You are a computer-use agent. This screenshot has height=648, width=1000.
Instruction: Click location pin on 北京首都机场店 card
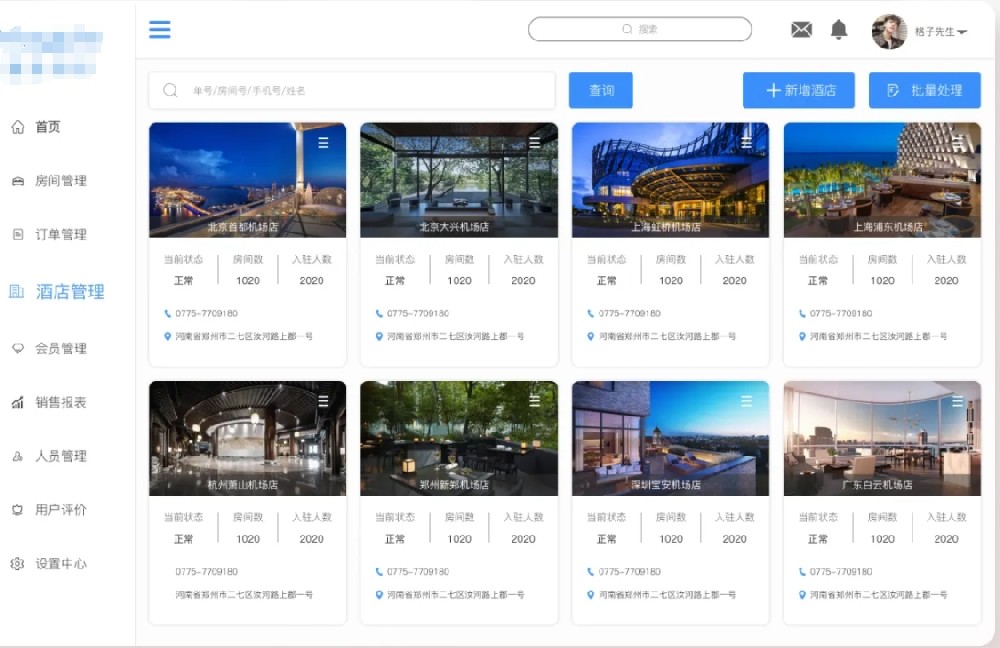tap(168, 336)
